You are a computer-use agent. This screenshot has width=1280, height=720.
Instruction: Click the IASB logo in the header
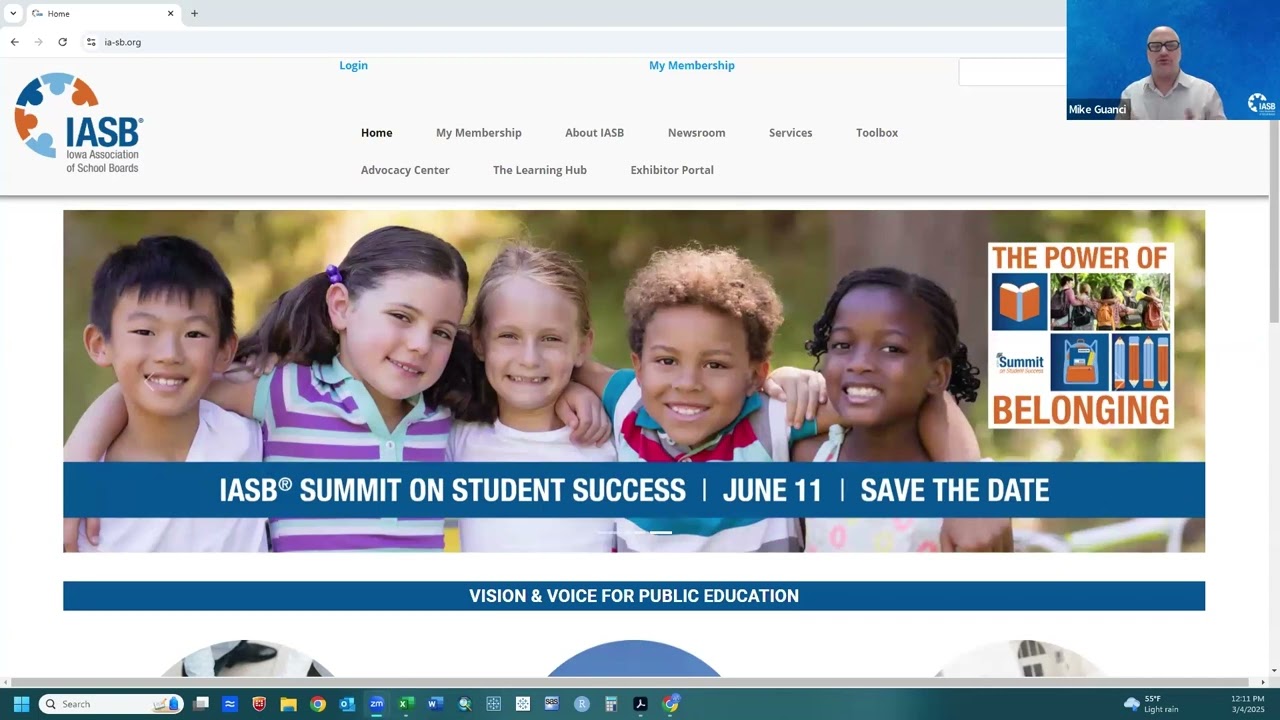tap(79, 123)
